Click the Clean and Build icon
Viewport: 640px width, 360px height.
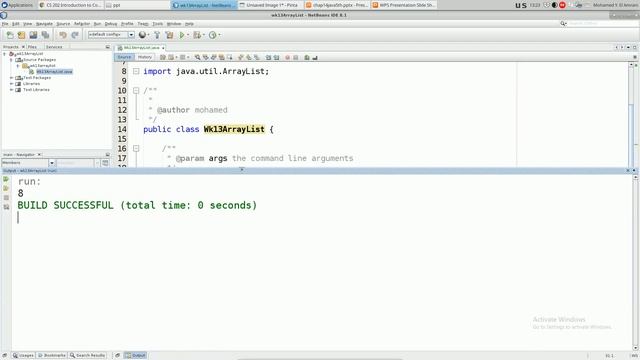[x=169, y=35]
